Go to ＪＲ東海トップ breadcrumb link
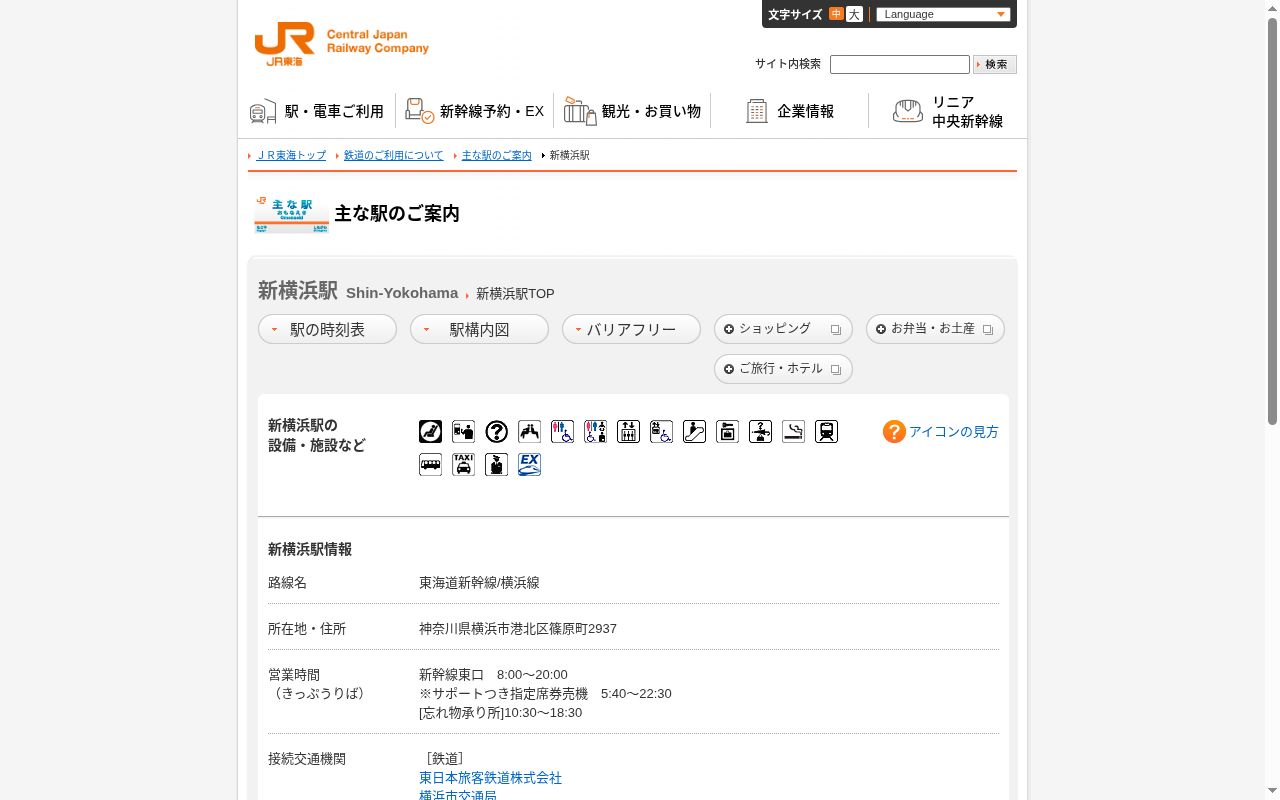Image resolution: width=1280 pixels, height=800 pixels. pyautogui.click(x=291, y=155)
